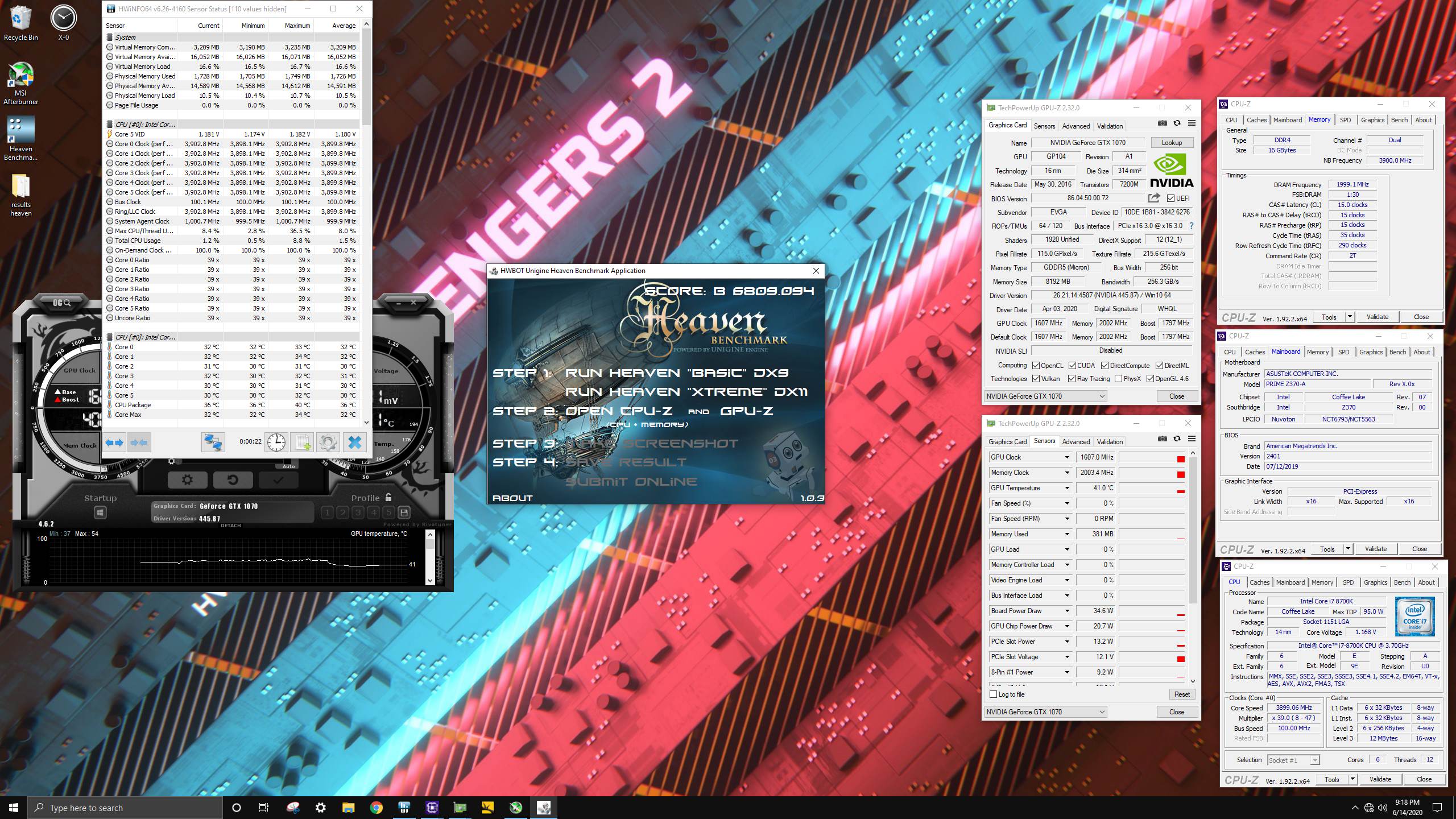Toggle Afterburner Startup Windows logo button
This screenshot has height=819, width=1456.
(100, 513)
